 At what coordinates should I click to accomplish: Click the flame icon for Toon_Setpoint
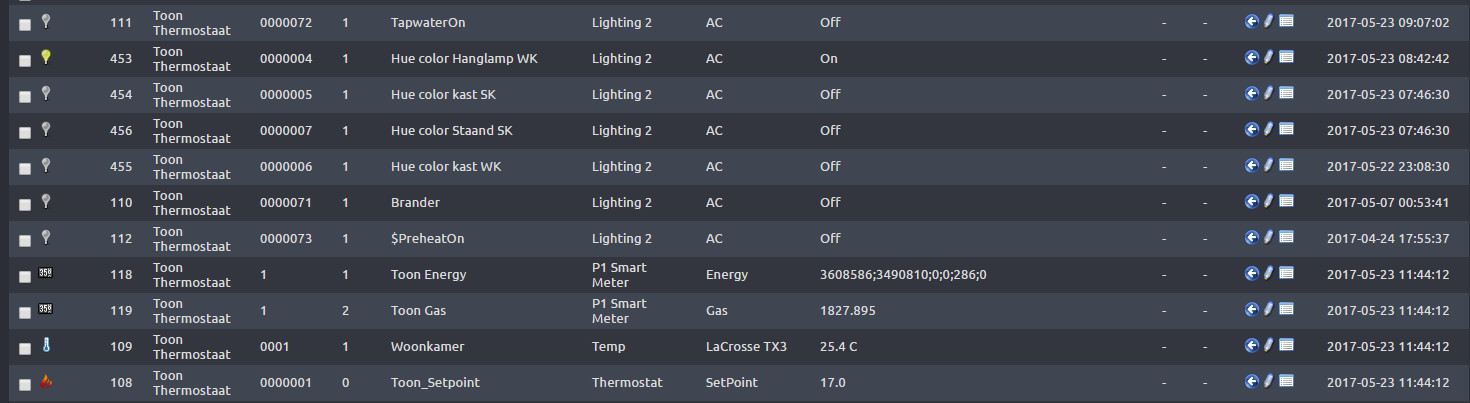[45, 381]
